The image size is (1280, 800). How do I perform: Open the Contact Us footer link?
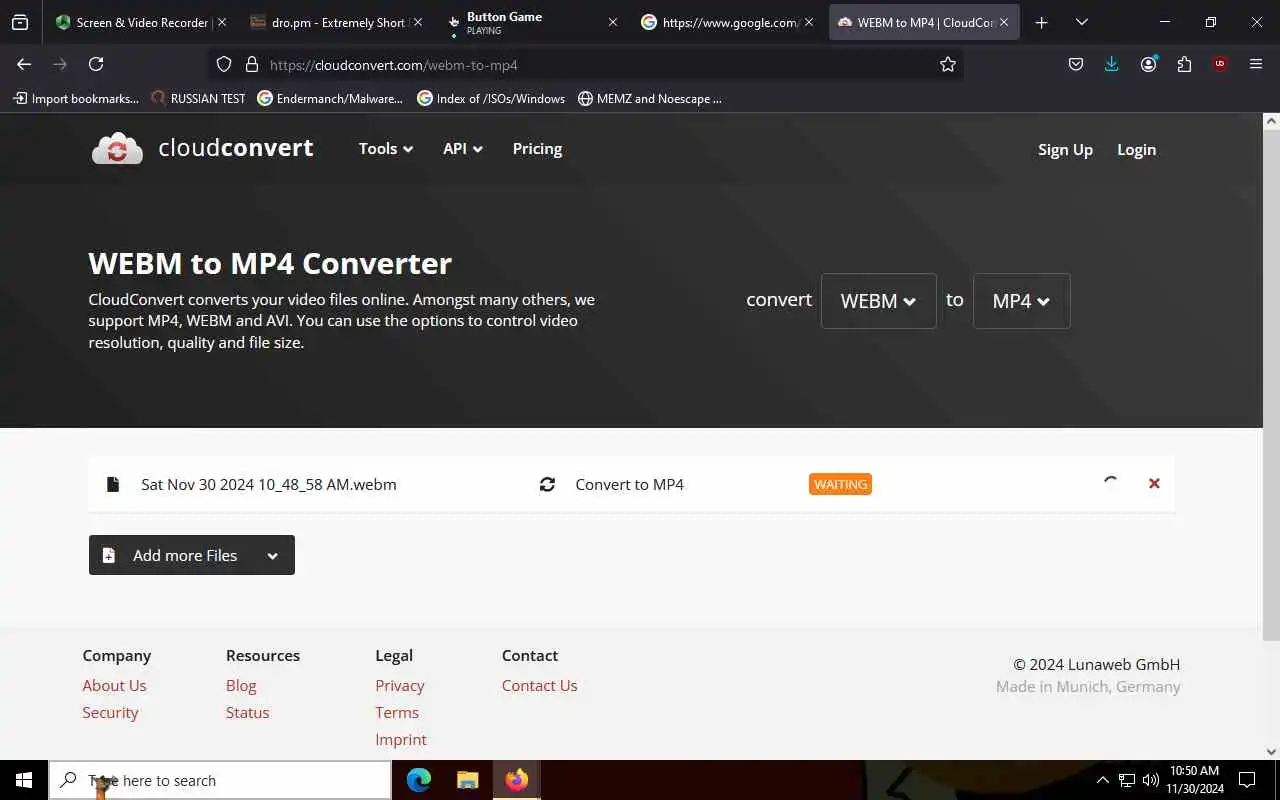pos(539,685)
